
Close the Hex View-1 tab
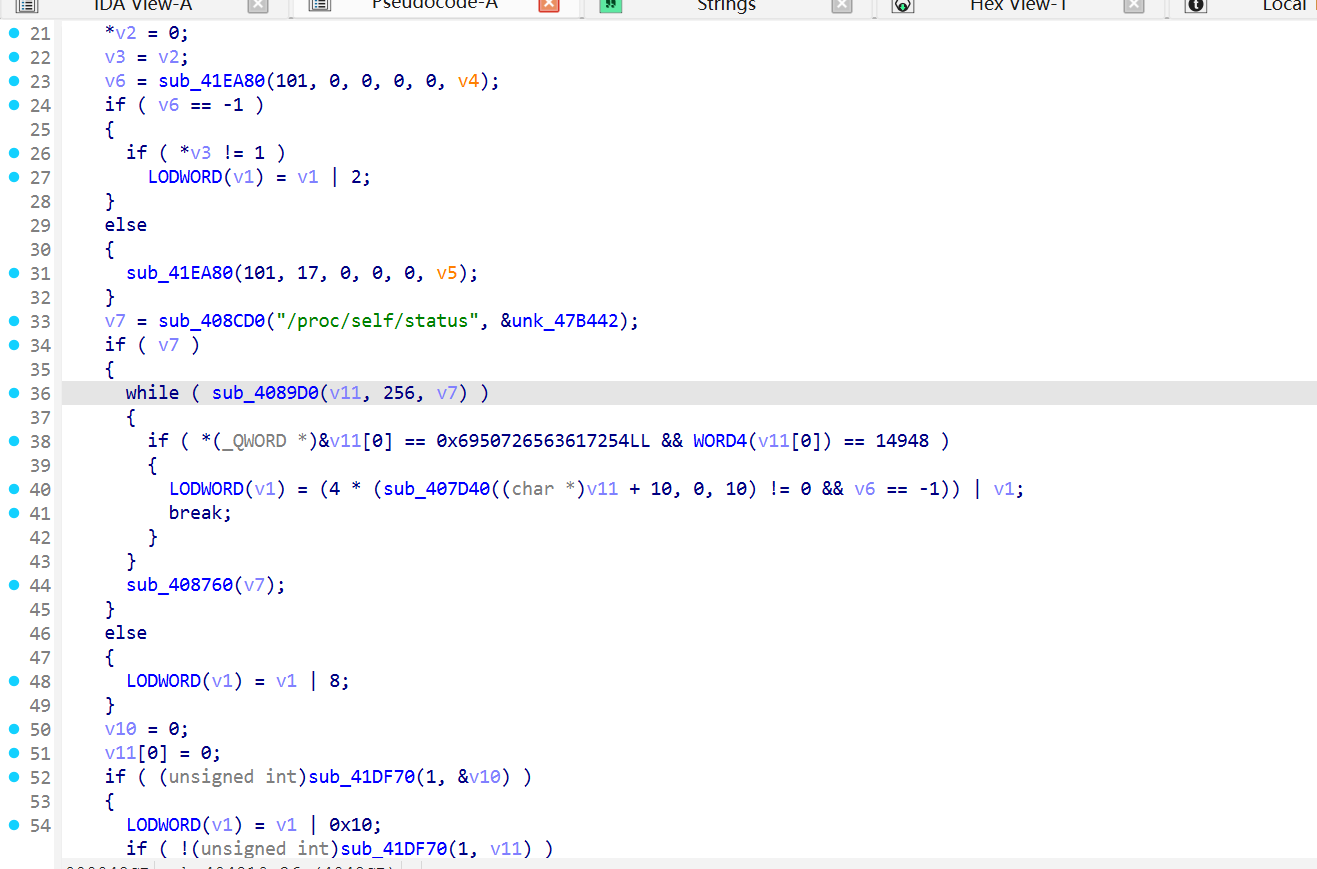coord(1133,5)
